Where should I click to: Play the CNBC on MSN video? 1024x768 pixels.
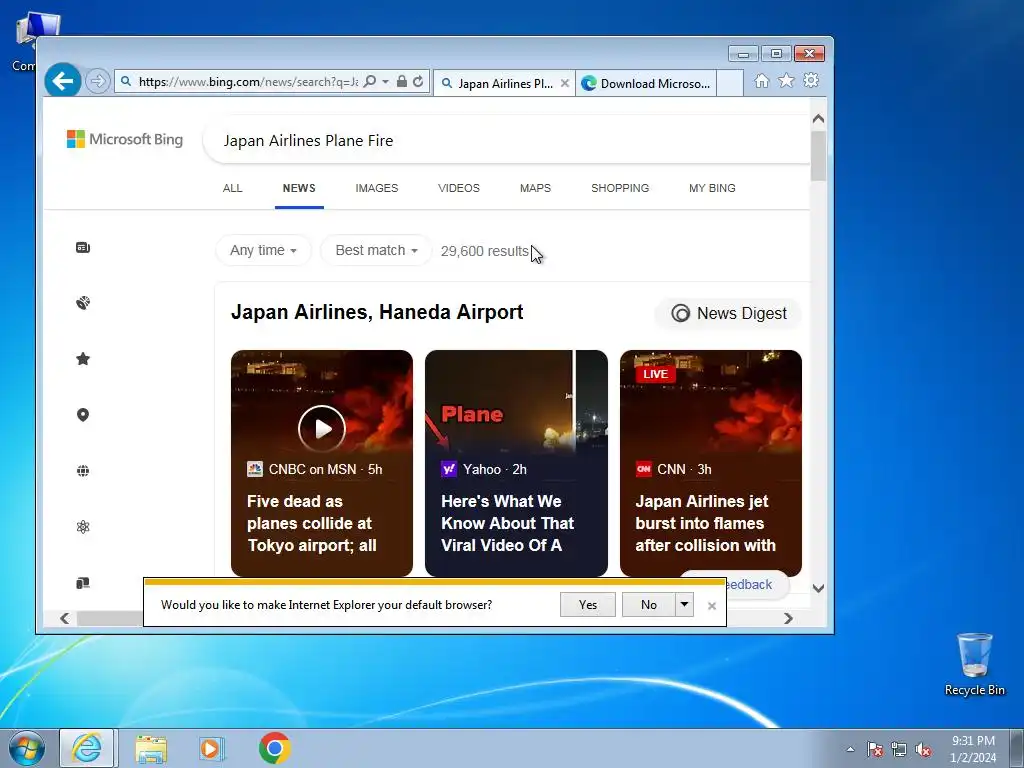coord(322,428)
